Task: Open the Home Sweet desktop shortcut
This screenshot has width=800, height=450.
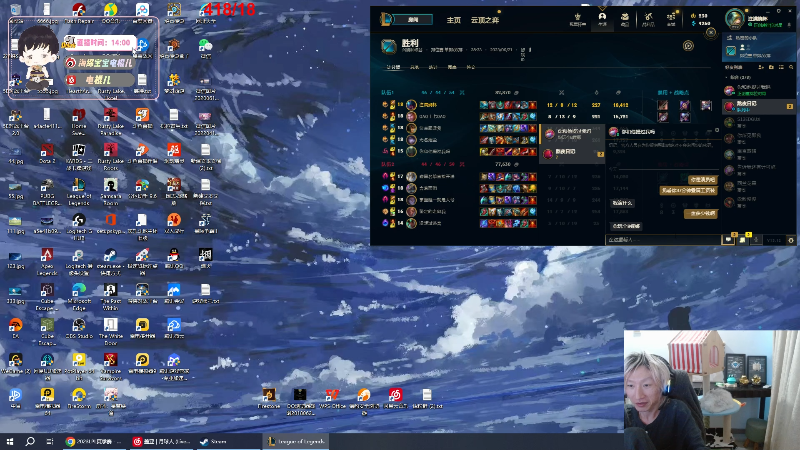Action: point(79,122)
